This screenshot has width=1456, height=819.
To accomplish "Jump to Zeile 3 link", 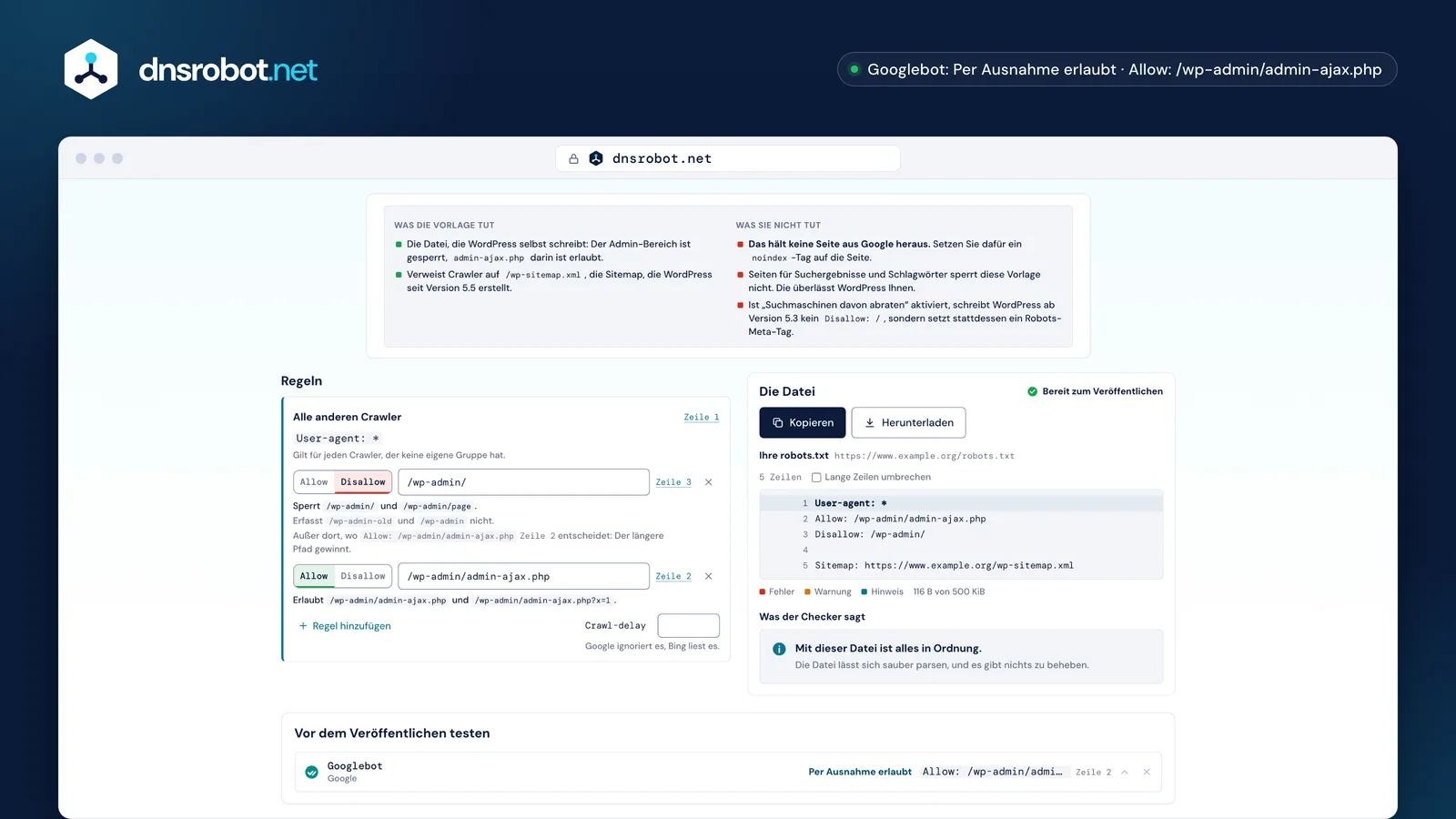I will tap(673, 482).
